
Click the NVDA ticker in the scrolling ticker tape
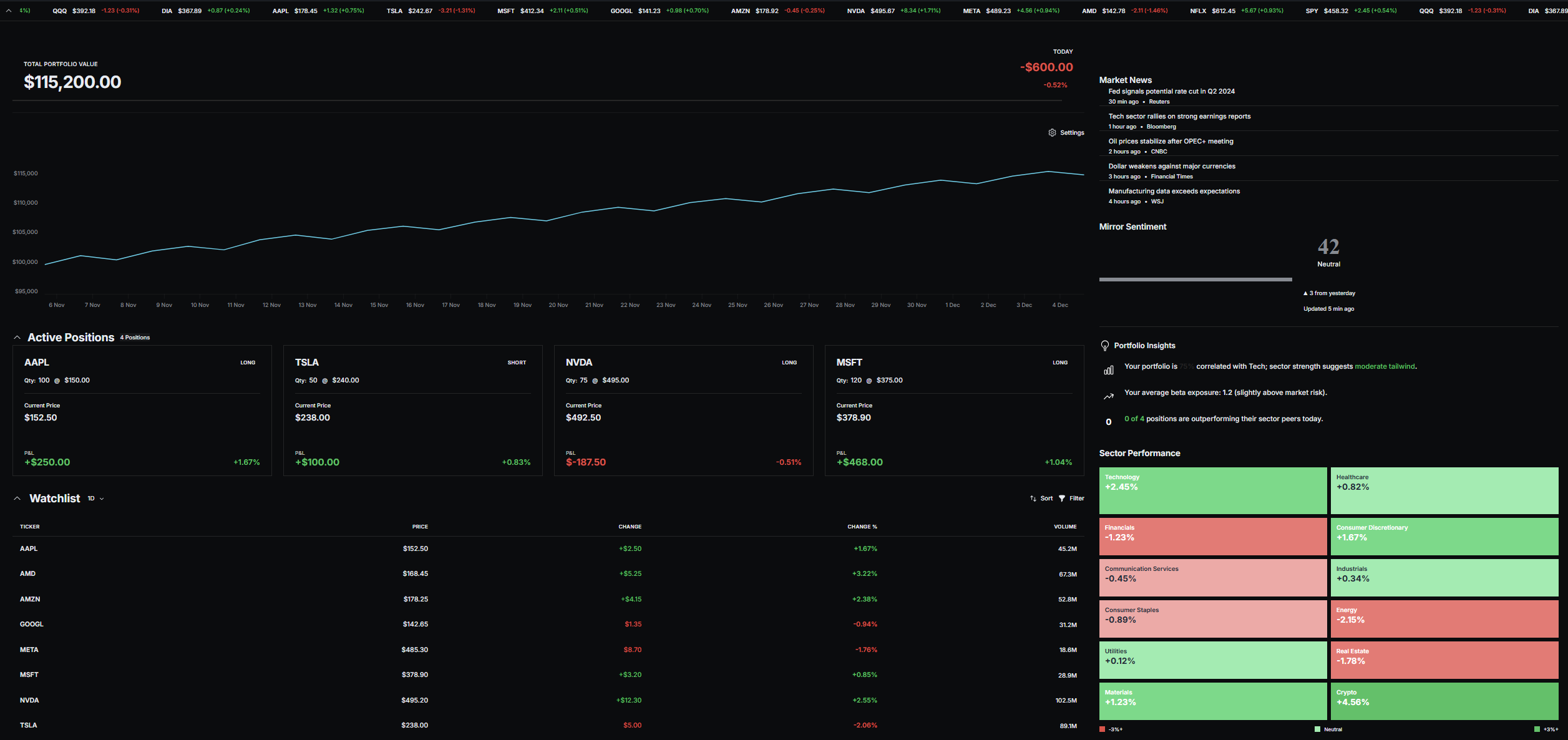pos(855,11)
